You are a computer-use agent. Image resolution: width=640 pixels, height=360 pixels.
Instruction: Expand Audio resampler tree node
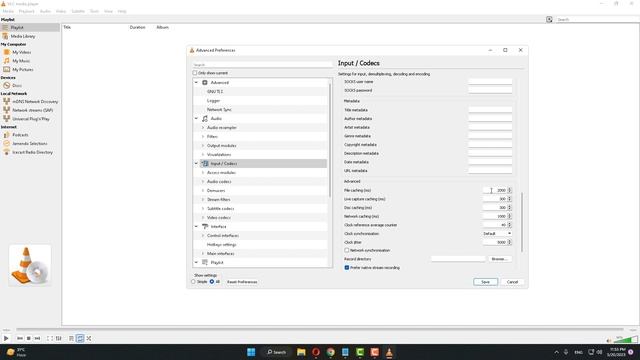203,128
